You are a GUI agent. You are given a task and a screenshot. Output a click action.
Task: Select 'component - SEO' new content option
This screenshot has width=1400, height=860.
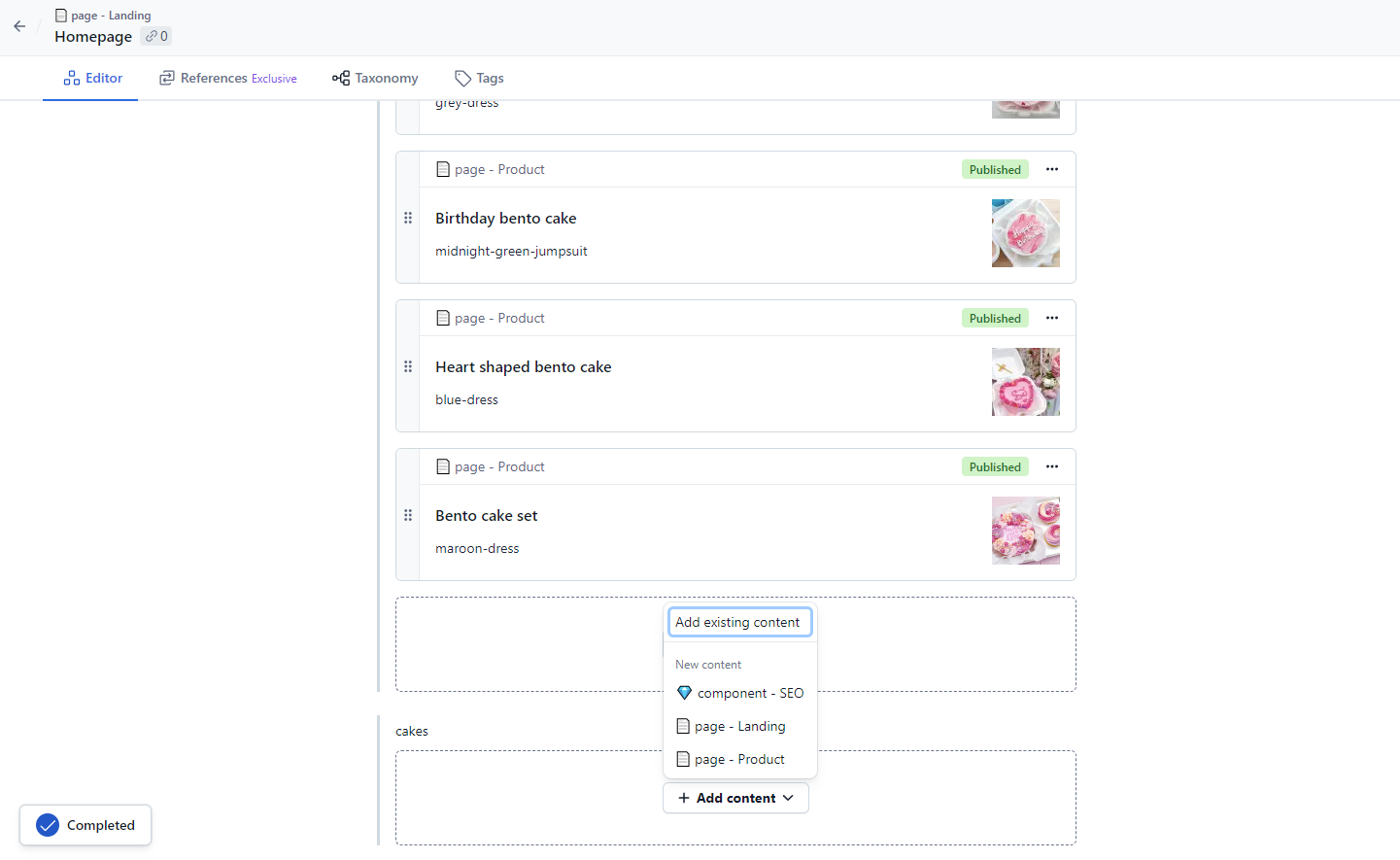739,693
